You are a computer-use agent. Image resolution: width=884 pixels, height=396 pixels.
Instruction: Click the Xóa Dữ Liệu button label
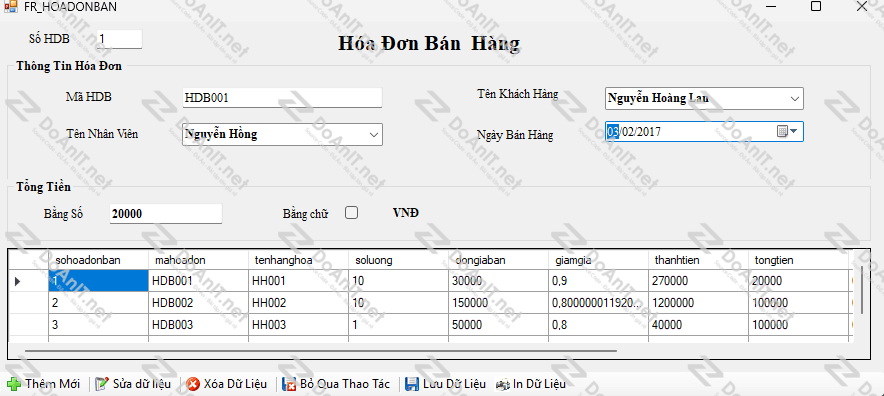tap(235, 384)
